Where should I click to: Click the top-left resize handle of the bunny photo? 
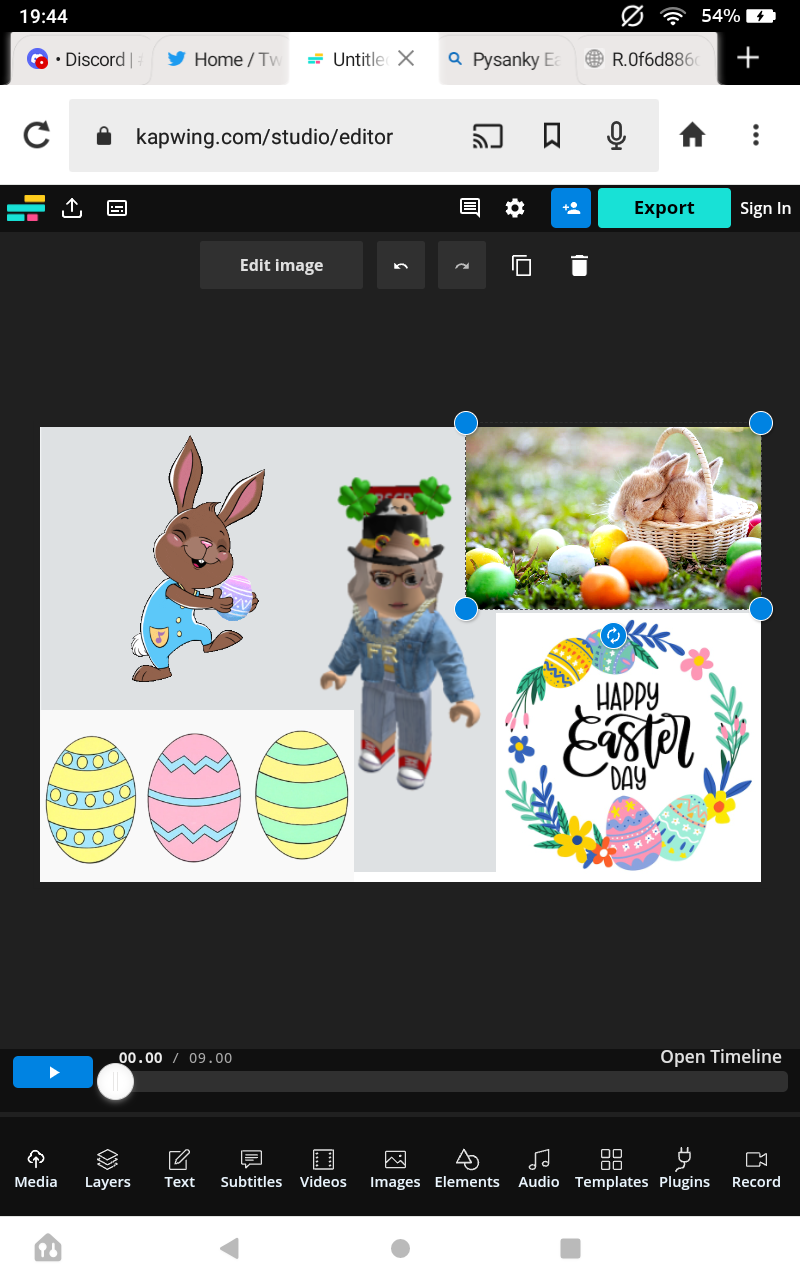[466, 422]
